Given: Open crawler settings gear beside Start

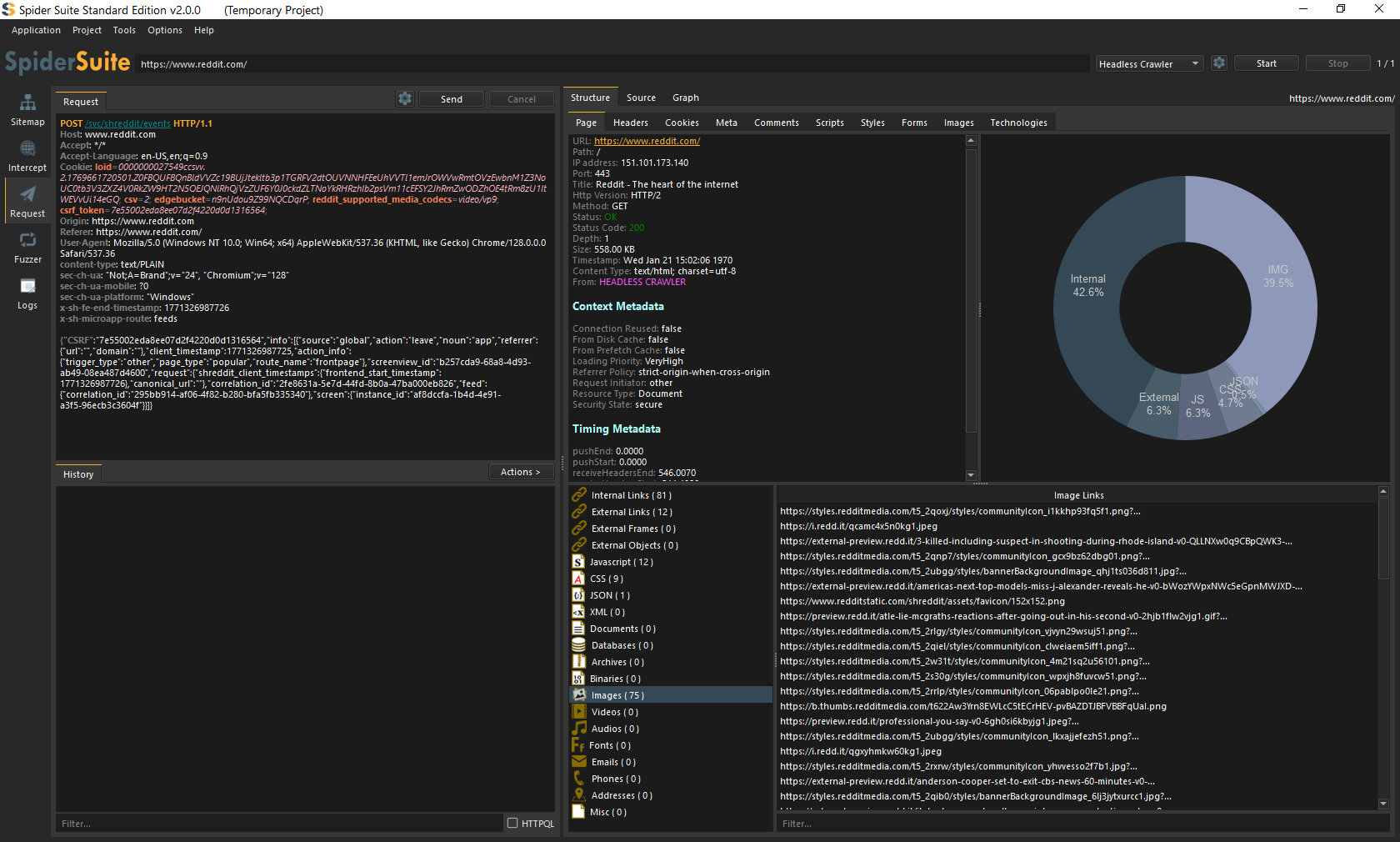Looking at the screenshot, I should [x=1219, y=63].
